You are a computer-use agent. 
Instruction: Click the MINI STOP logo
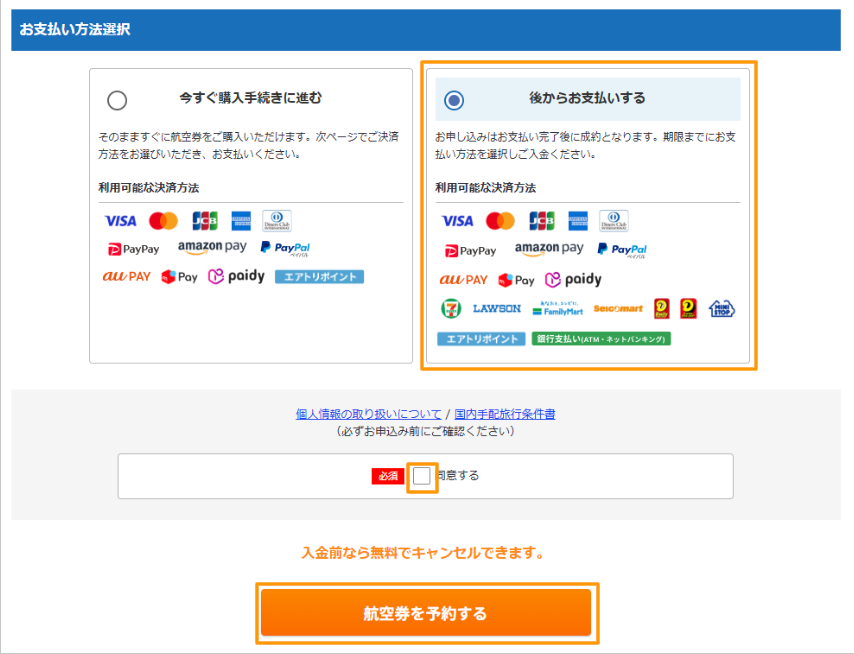pos(721,309)
